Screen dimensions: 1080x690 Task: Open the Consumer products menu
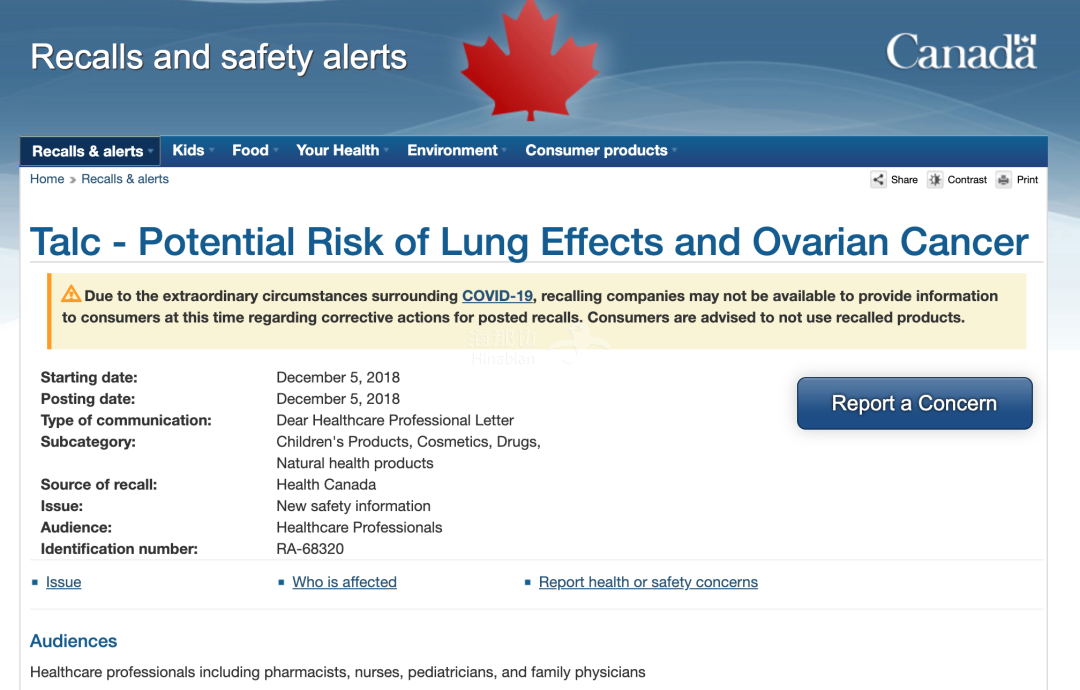click(601, 150)
